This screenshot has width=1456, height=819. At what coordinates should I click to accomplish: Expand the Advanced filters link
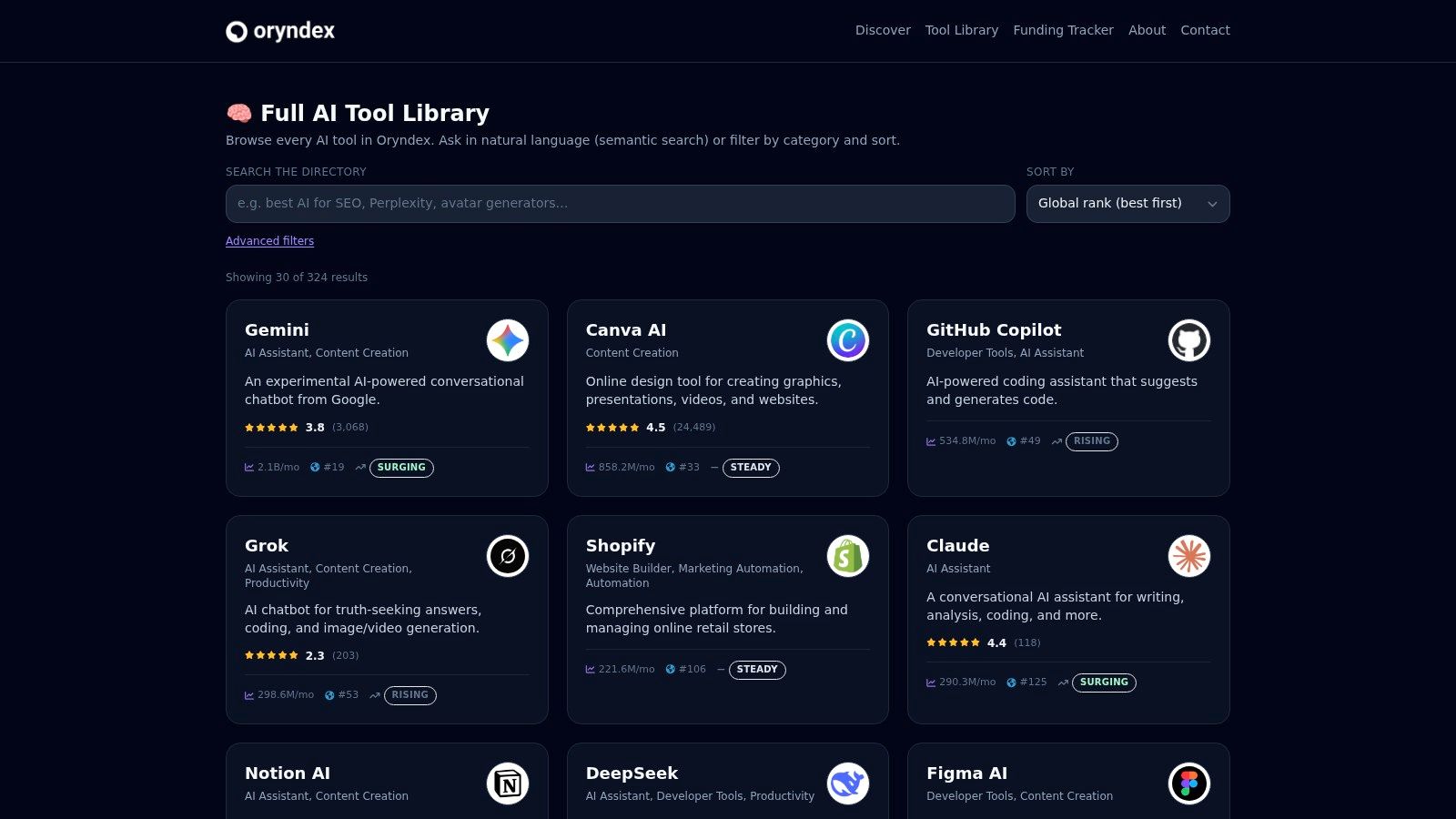269,241
